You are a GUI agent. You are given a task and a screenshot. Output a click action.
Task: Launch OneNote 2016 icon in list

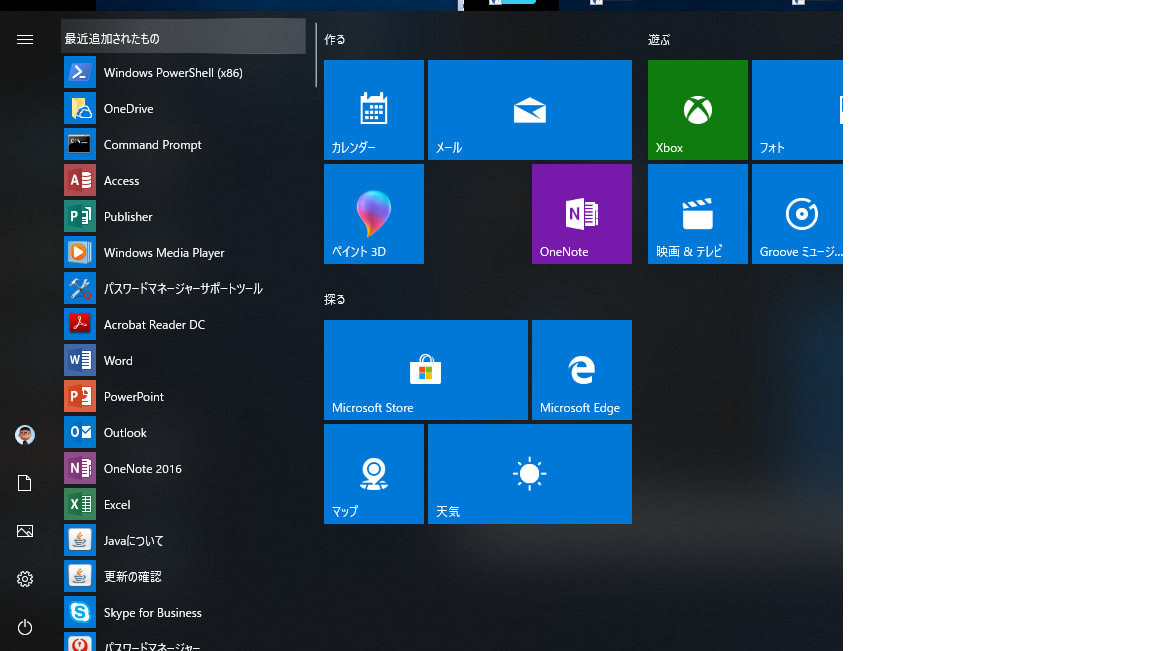79,469
